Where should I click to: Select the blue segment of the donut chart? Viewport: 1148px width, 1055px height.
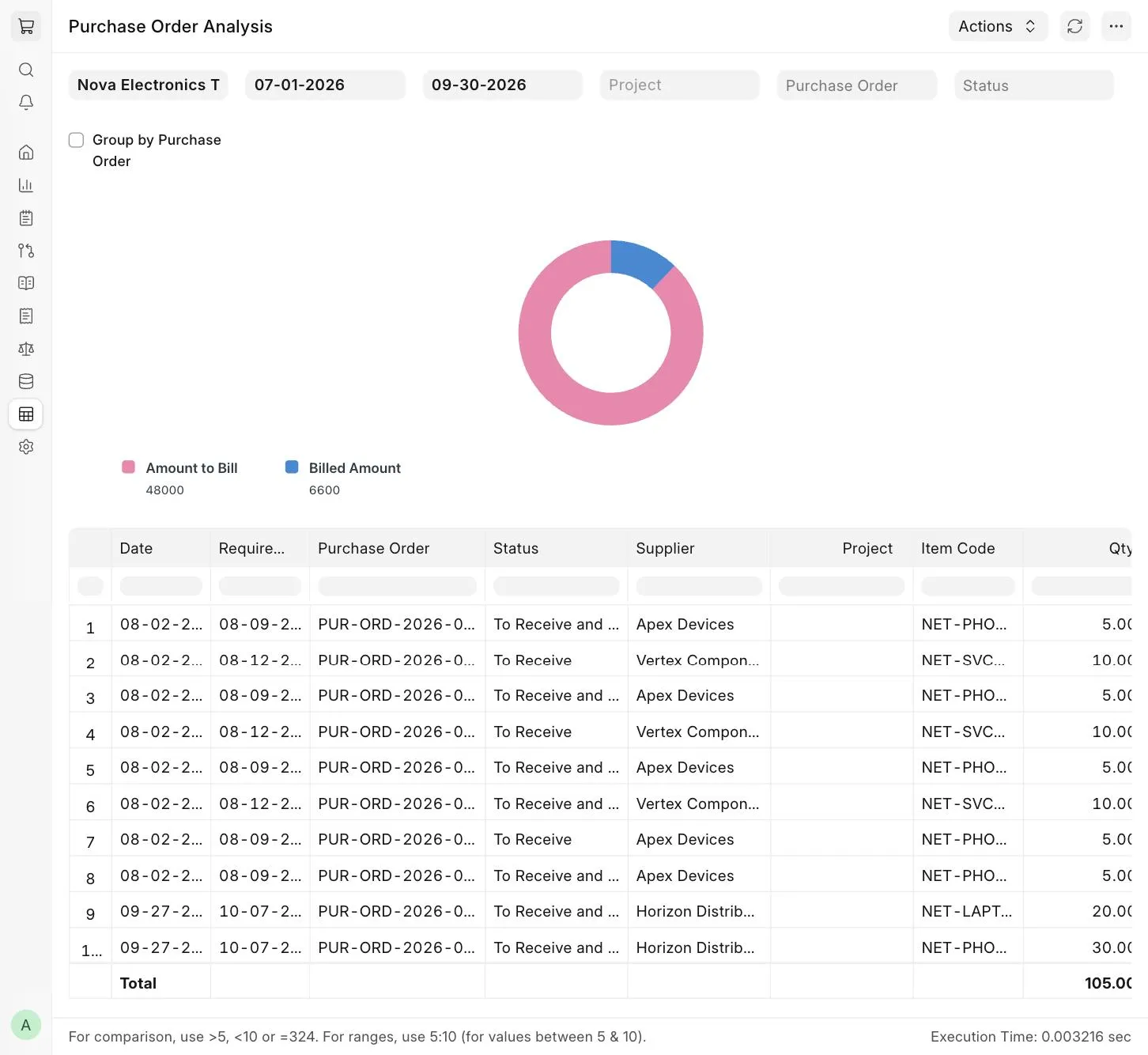639,262
